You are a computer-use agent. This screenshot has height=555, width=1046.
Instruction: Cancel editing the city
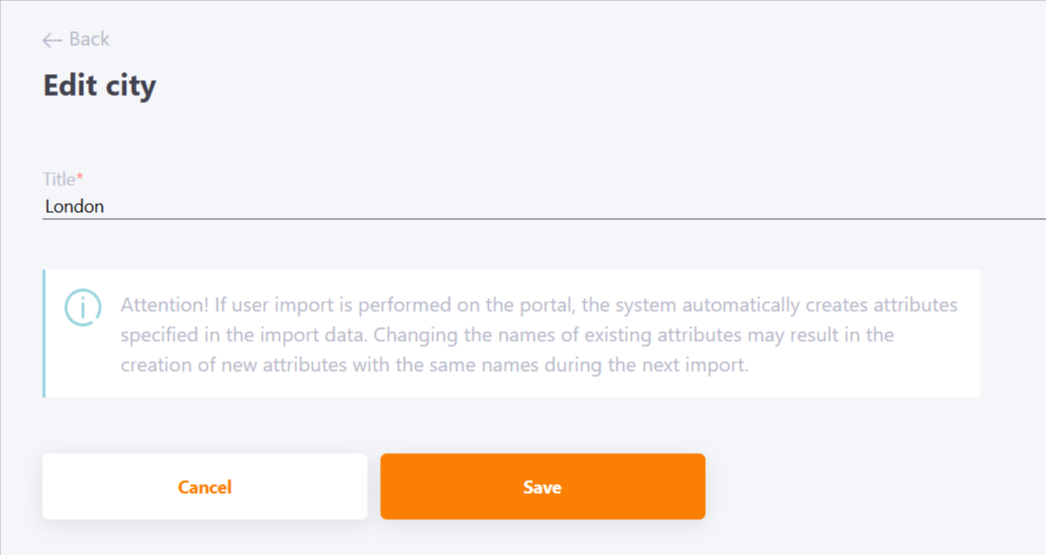205,486
